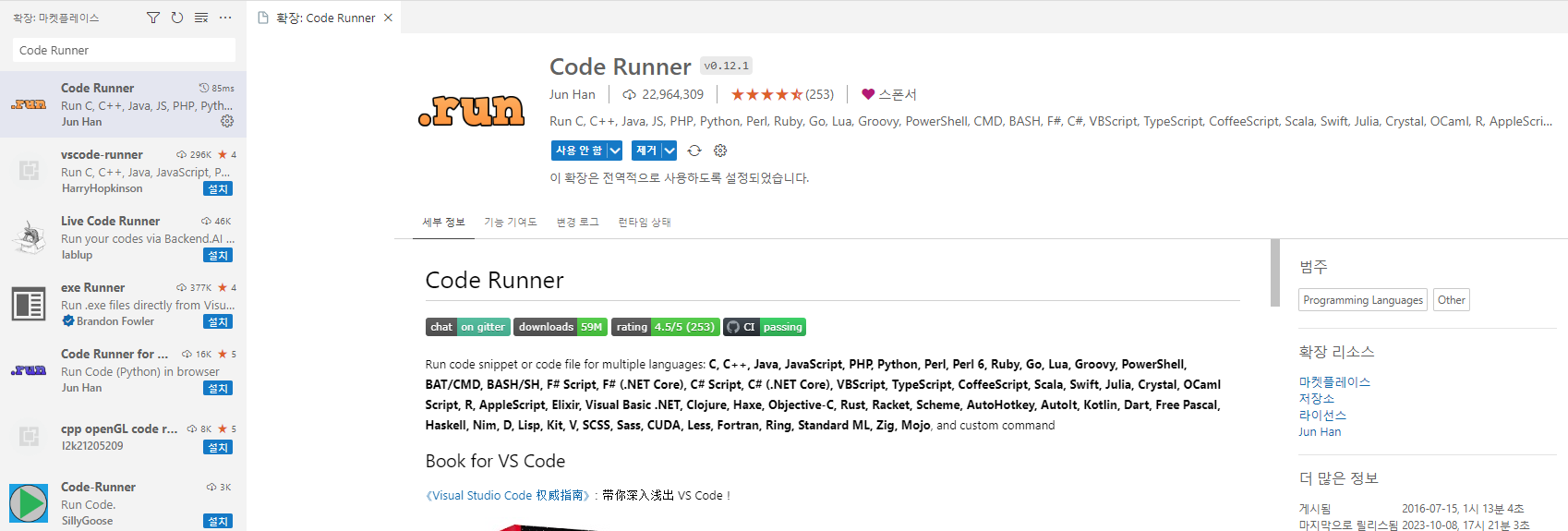Click the chat on gitter badge

pos(467,327)
